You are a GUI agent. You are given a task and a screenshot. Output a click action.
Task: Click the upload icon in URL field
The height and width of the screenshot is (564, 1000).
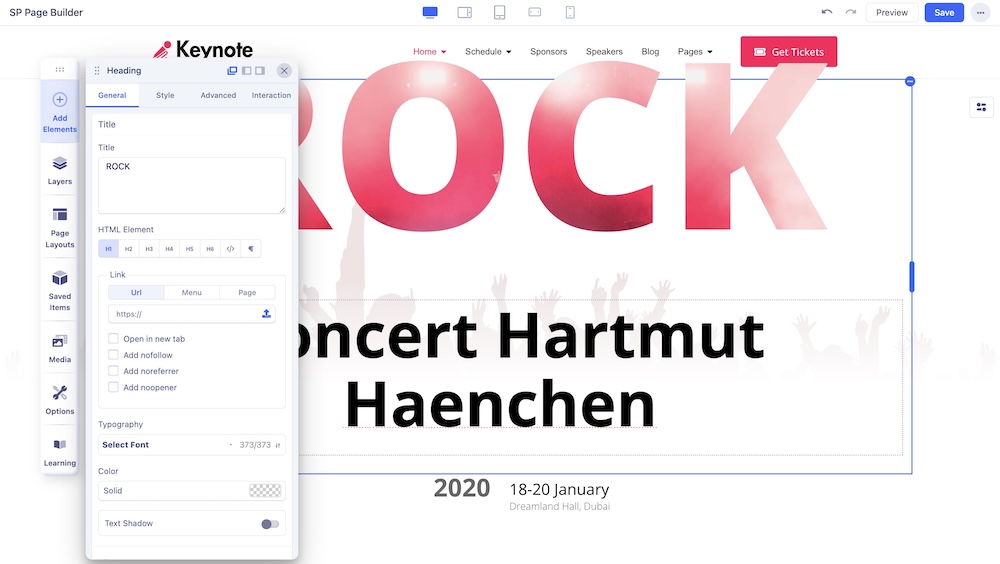pyautogui.click(x=266, y=314)
